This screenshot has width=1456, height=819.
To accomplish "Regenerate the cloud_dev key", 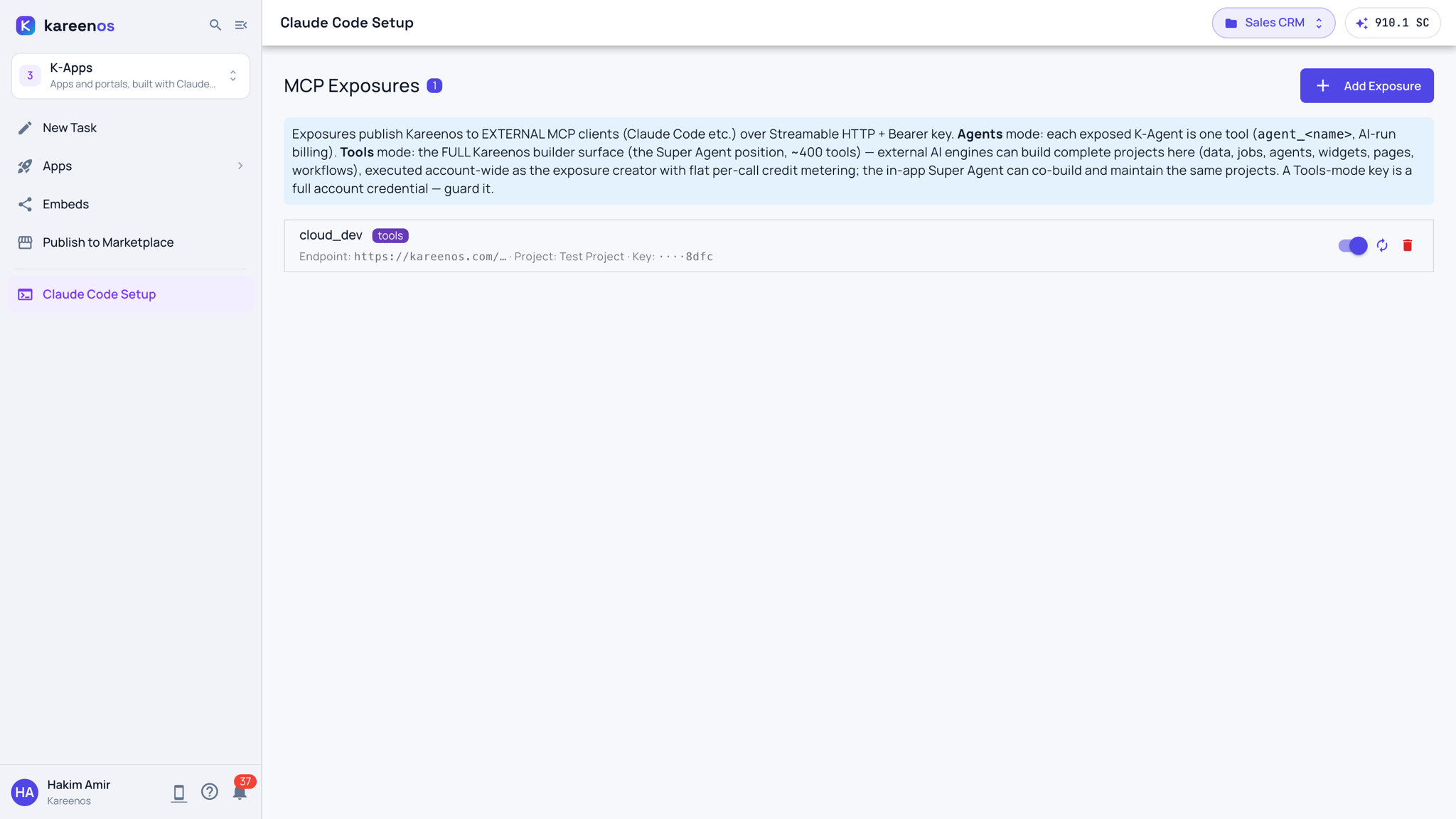I will click(1382, 245).
